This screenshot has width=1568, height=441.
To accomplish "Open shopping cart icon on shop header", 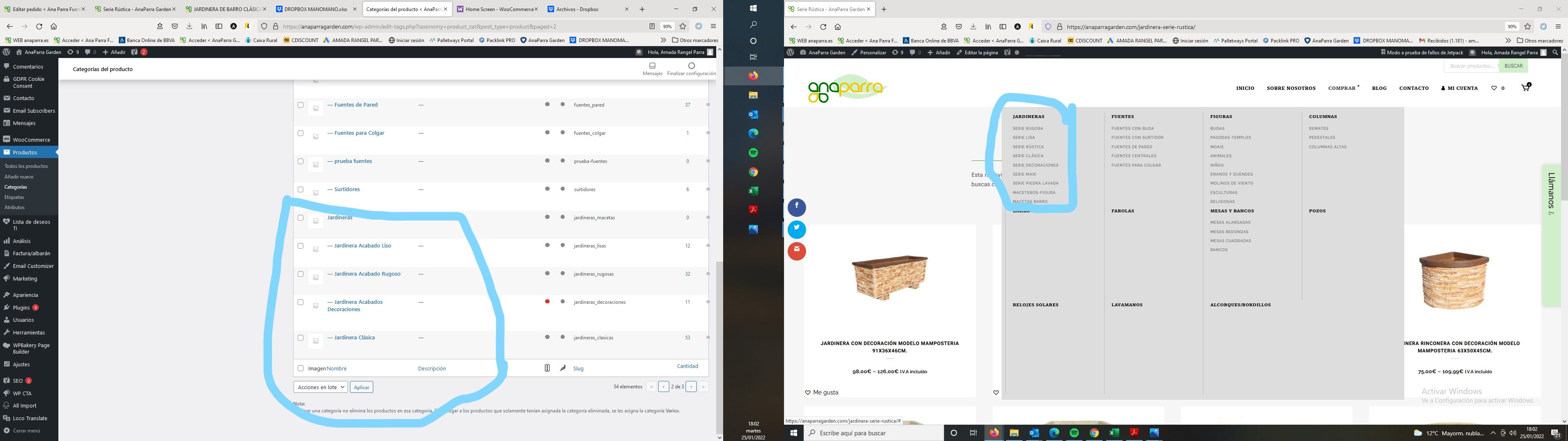I will 1526,88.
